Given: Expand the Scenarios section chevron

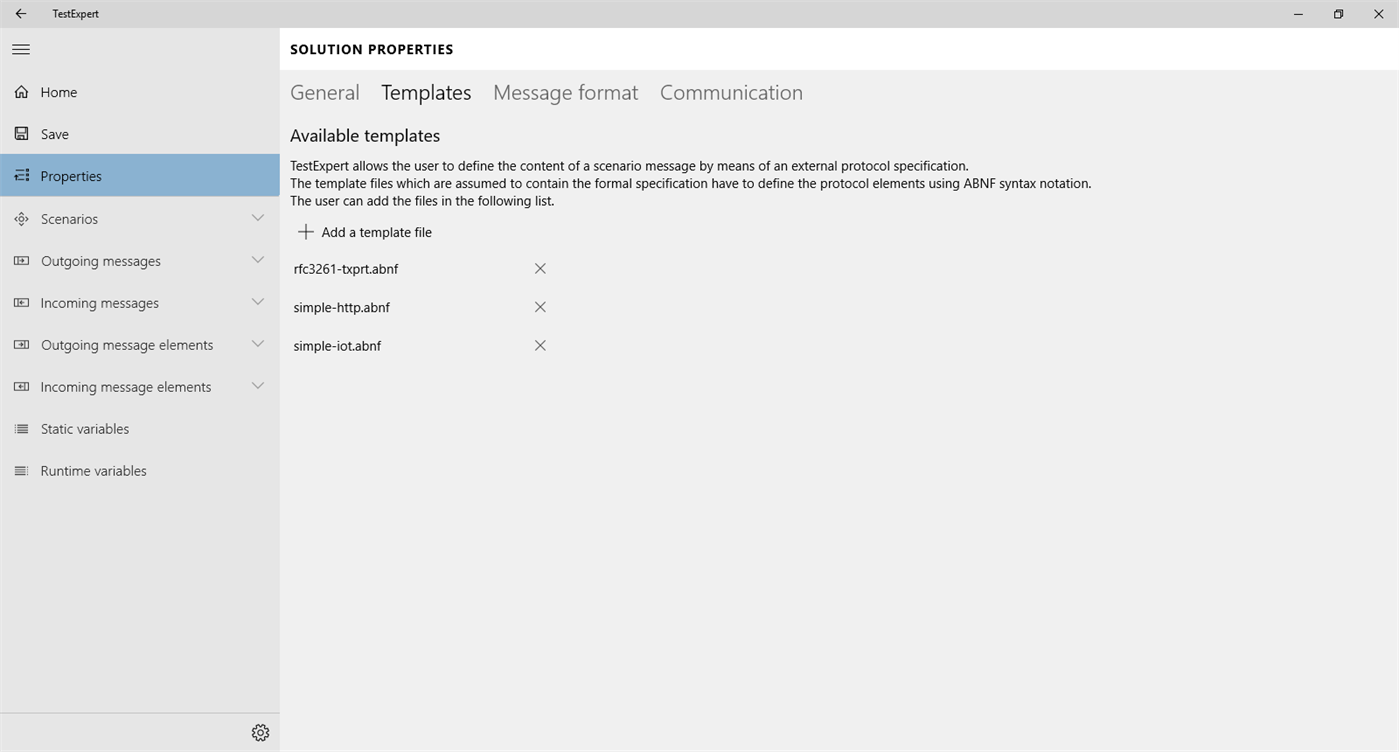Looking at the screenshot, I should coord(258,218).
